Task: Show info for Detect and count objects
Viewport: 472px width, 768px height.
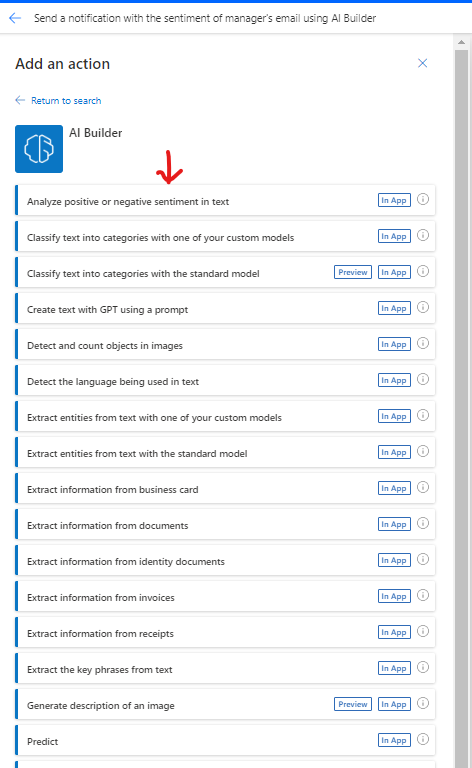Action: [x=423, y=343]
